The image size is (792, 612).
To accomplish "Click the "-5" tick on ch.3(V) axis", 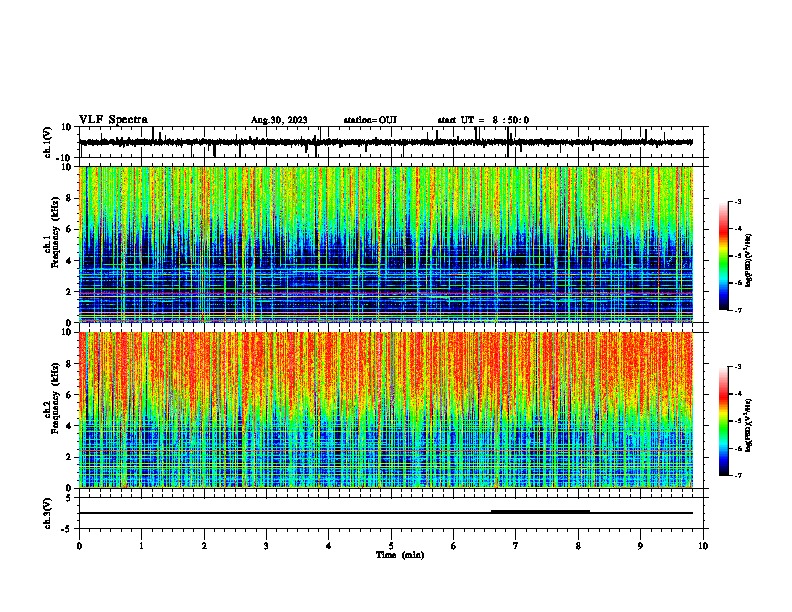I will click(68, 529).
